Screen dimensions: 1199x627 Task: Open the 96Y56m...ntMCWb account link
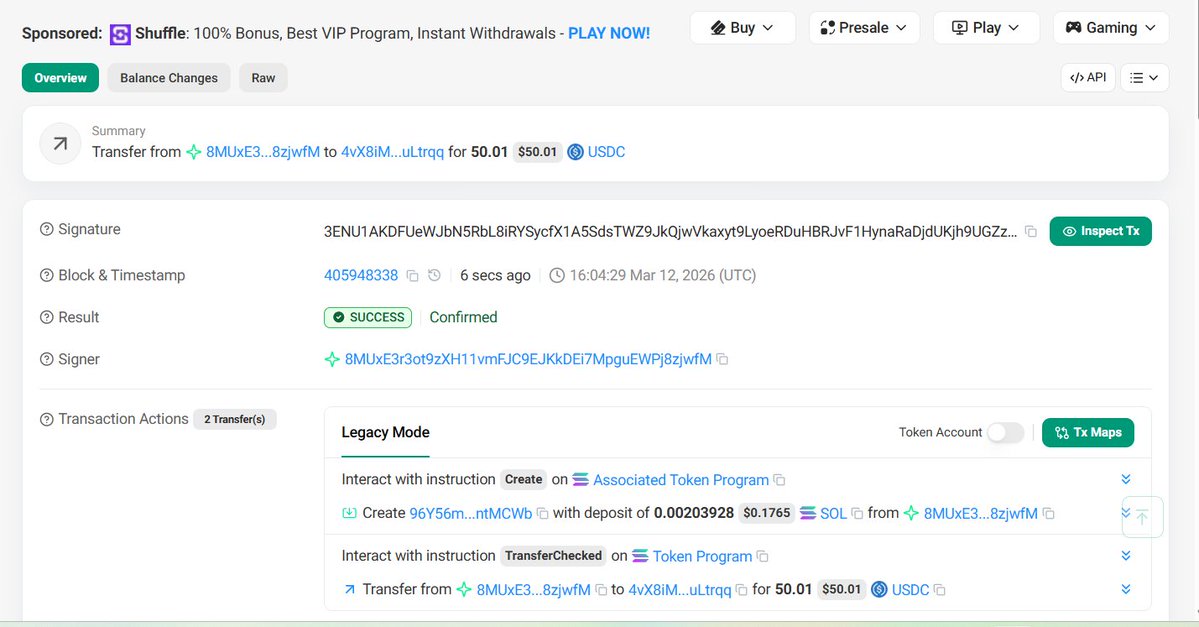click(471, 514)
